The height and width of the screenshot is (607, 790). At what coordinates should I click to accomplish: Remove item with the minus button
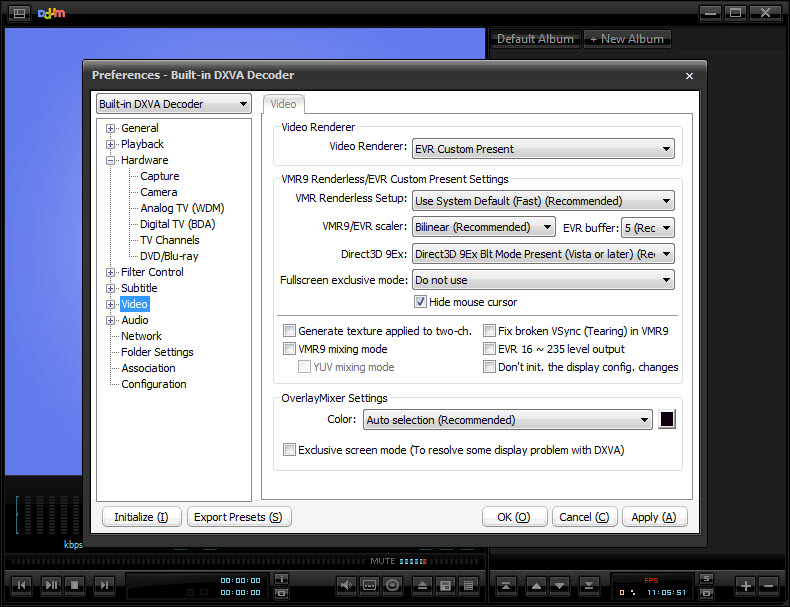point(769,585)
